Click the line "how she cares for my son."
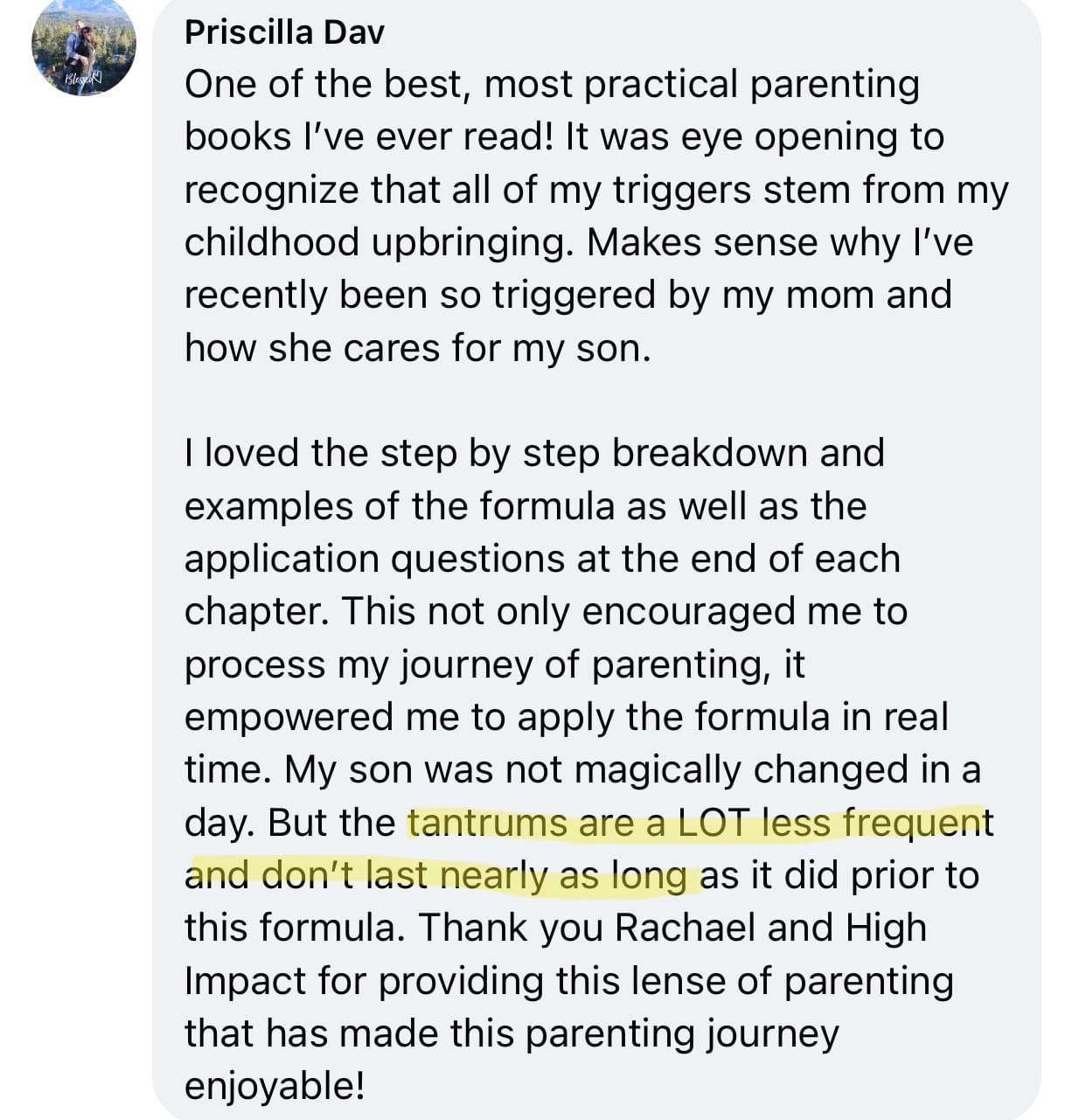Viewport: 1086px width, 1120px height. (x=418, y=348)
